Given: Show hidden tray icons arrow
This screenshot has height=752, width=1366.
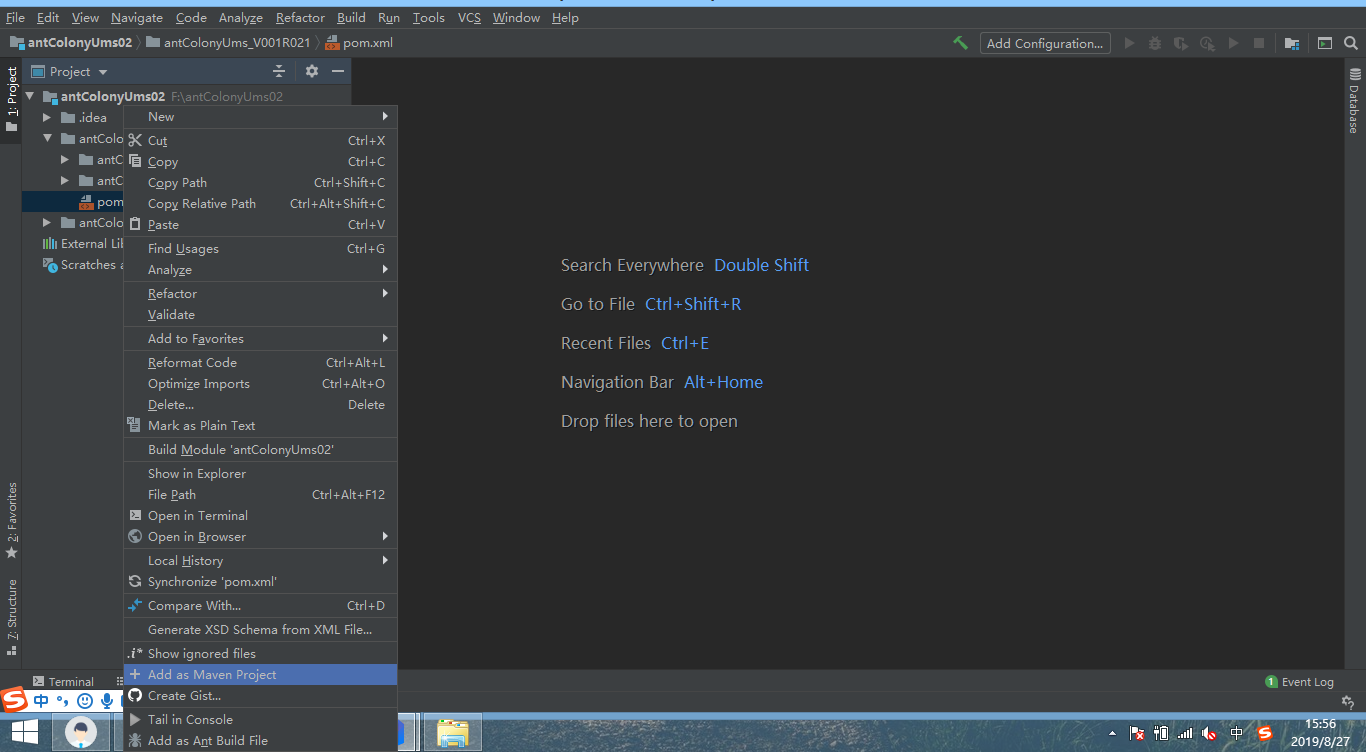Looking at the screenshot, I should pos(1113,734).
